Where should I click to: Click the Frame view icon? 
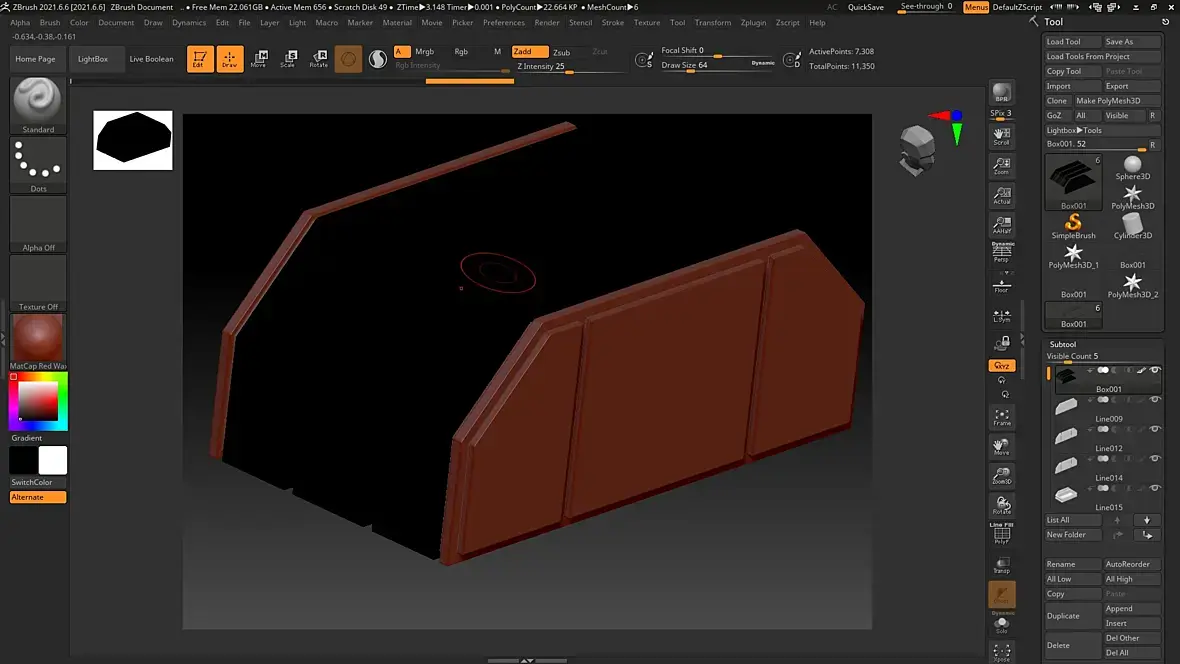tap(1001, 417)
